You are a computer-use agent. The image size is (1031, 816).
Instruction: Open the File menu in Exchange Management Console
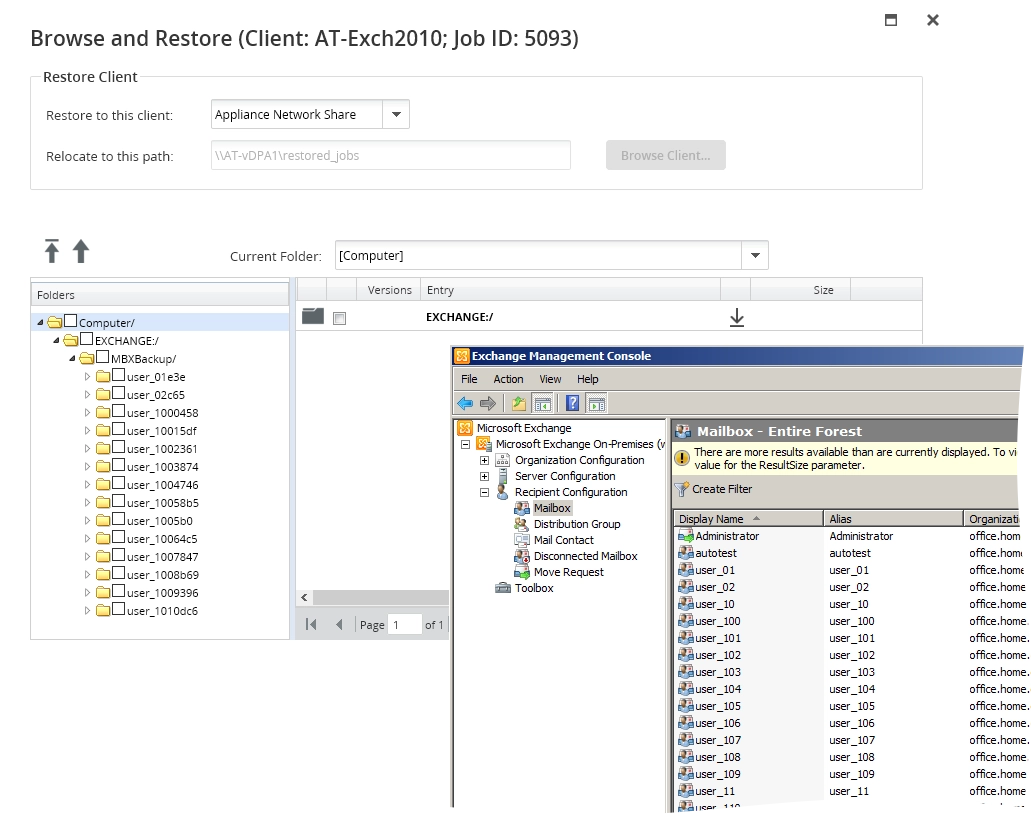tap(469, 379)
